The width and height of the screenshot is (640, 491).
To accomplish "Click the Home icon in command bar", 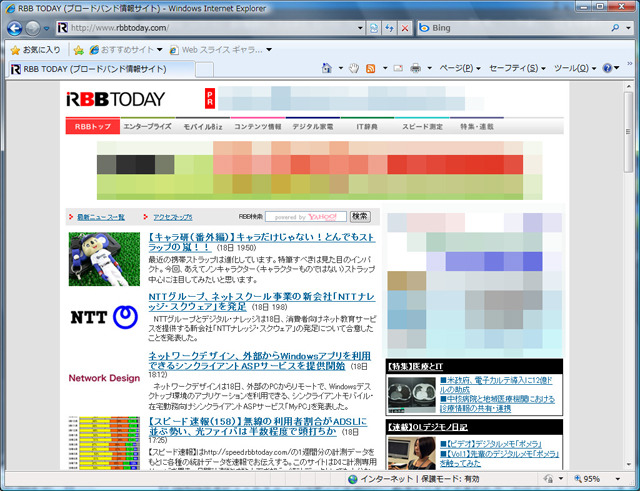I will pos(327,68).
